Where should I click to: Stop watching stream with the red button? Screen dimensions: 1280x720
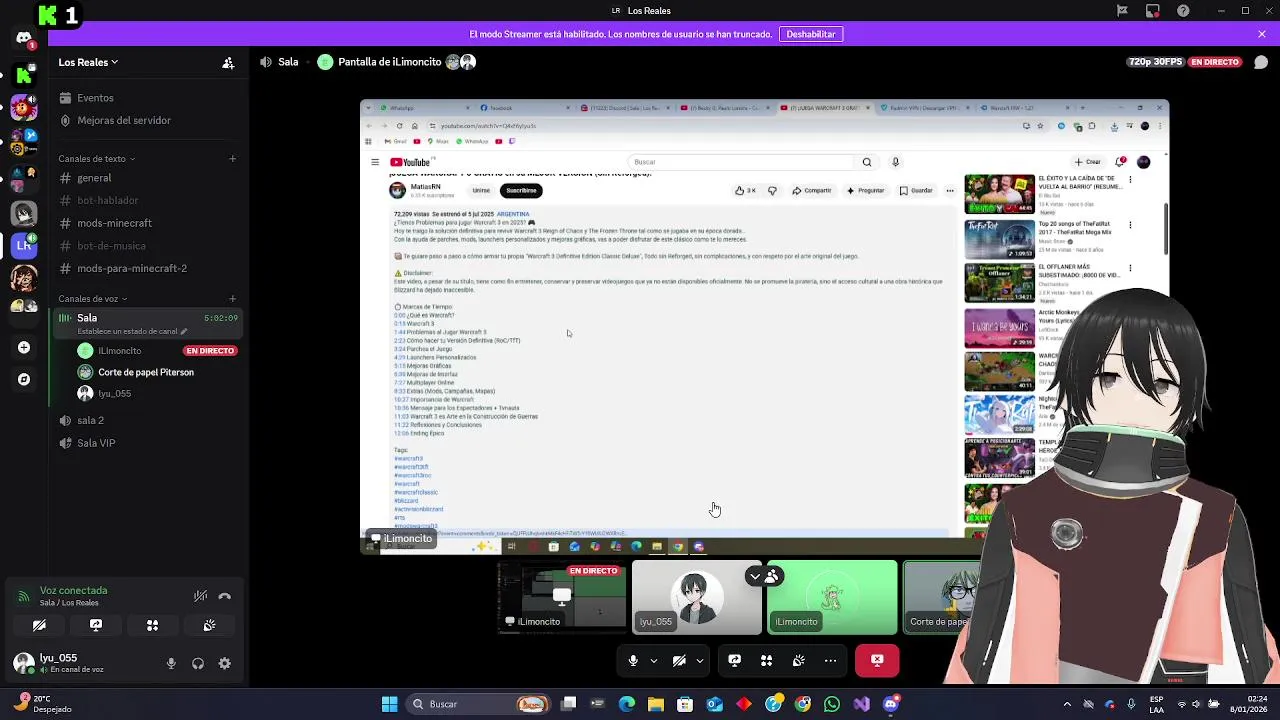(877, 660)
